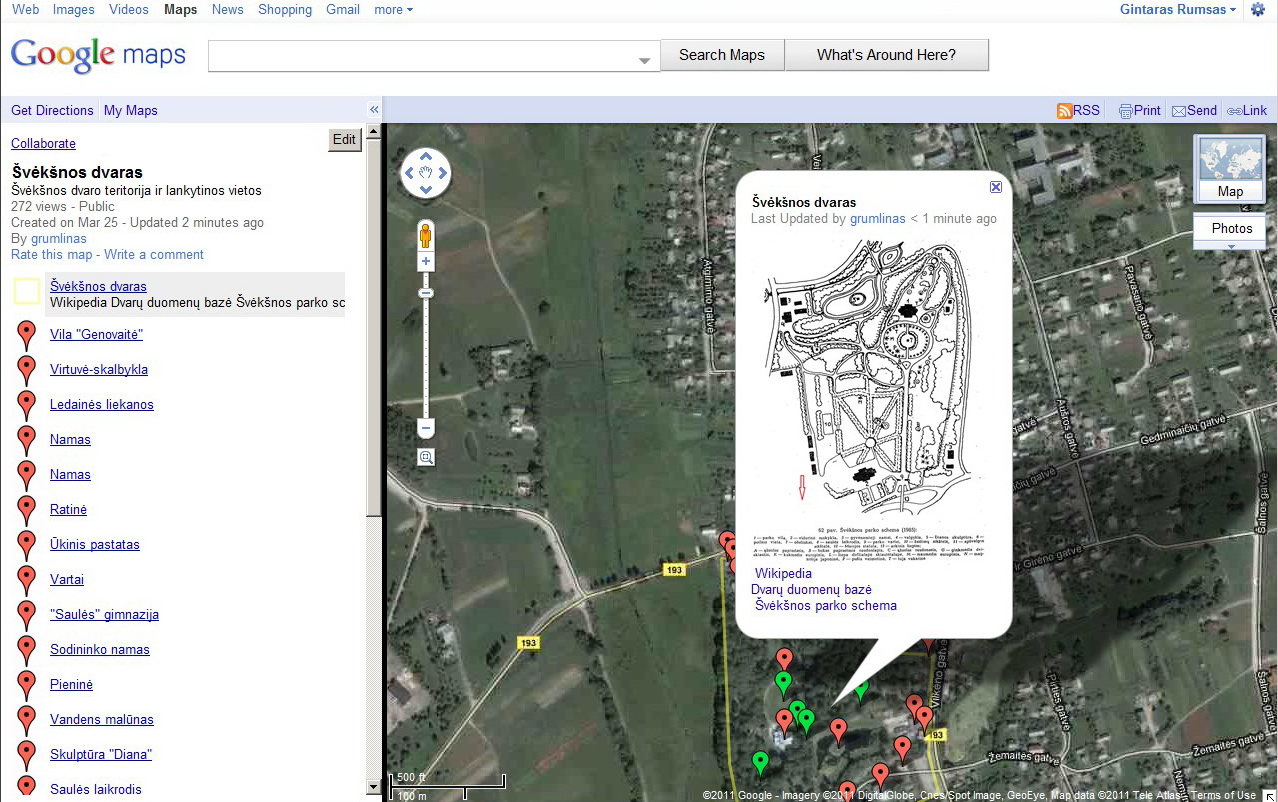The height and width of the screenshot is (802, 1278).
Task: Click the Print icon link
Action: pyautogui.click(x=1126, y=111)
